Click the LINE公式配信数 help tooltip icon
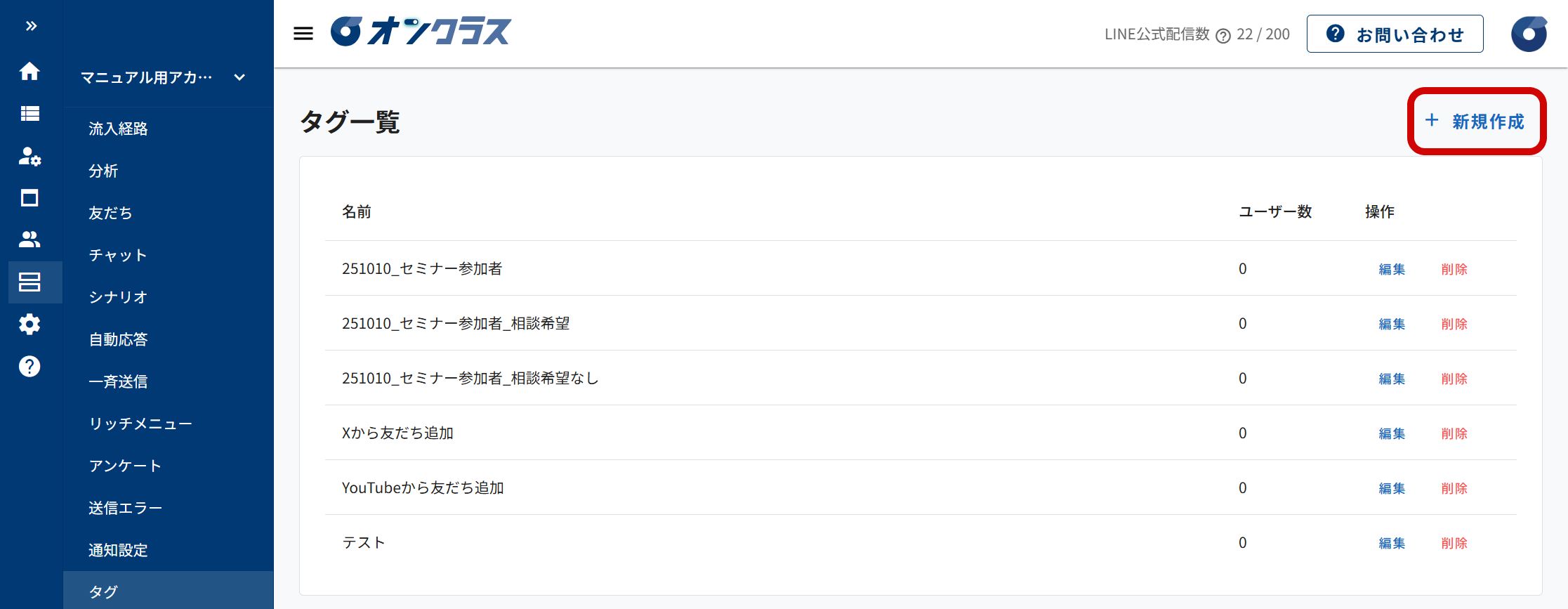The width and height of the screenshot is (1568, 609). pos(1223,36)
